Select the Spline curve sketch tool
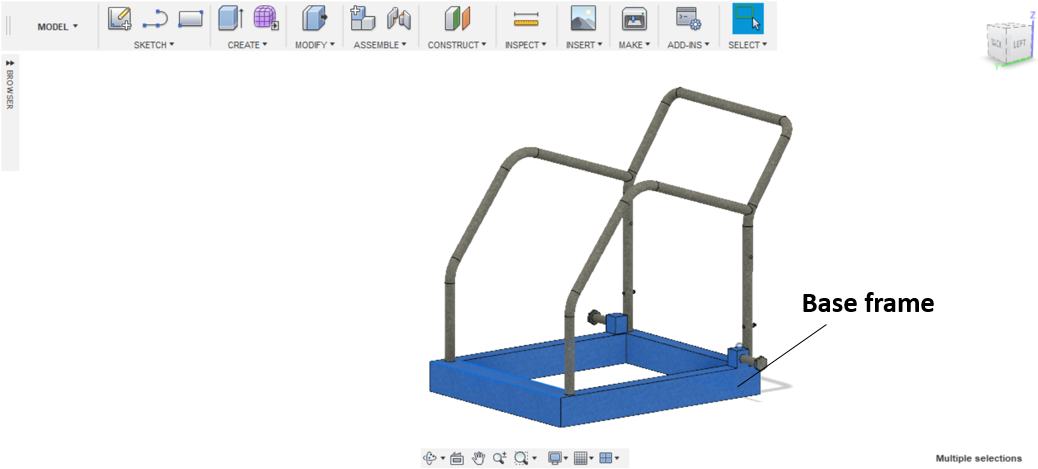This screenshot has width=1038, height=469. 155,19
